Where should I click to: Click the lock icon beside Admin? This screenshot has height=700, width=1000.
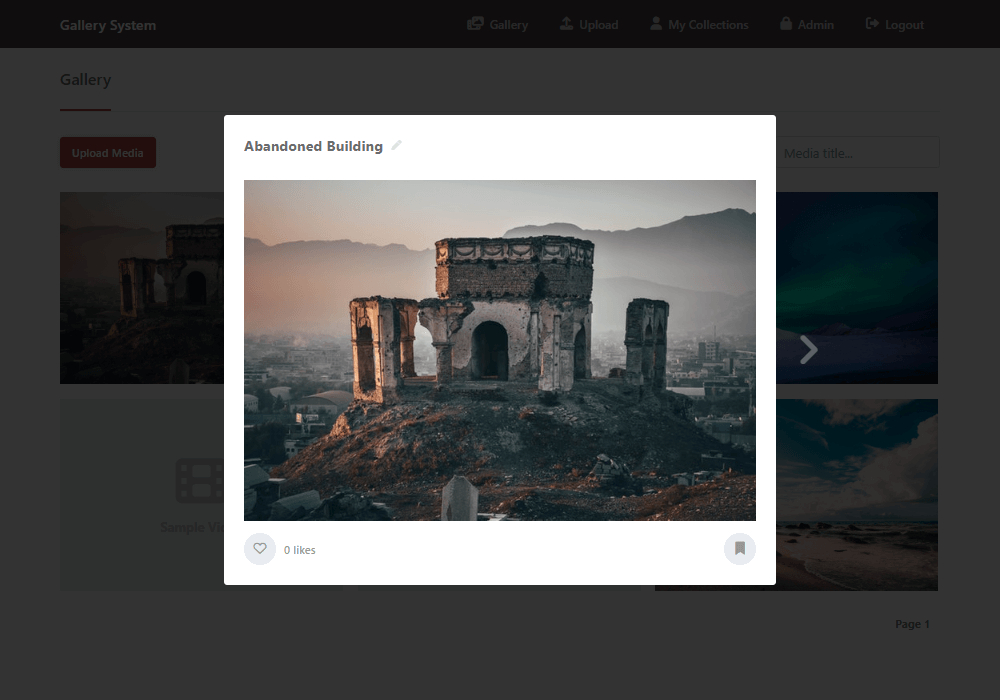(x=786, y=24)
